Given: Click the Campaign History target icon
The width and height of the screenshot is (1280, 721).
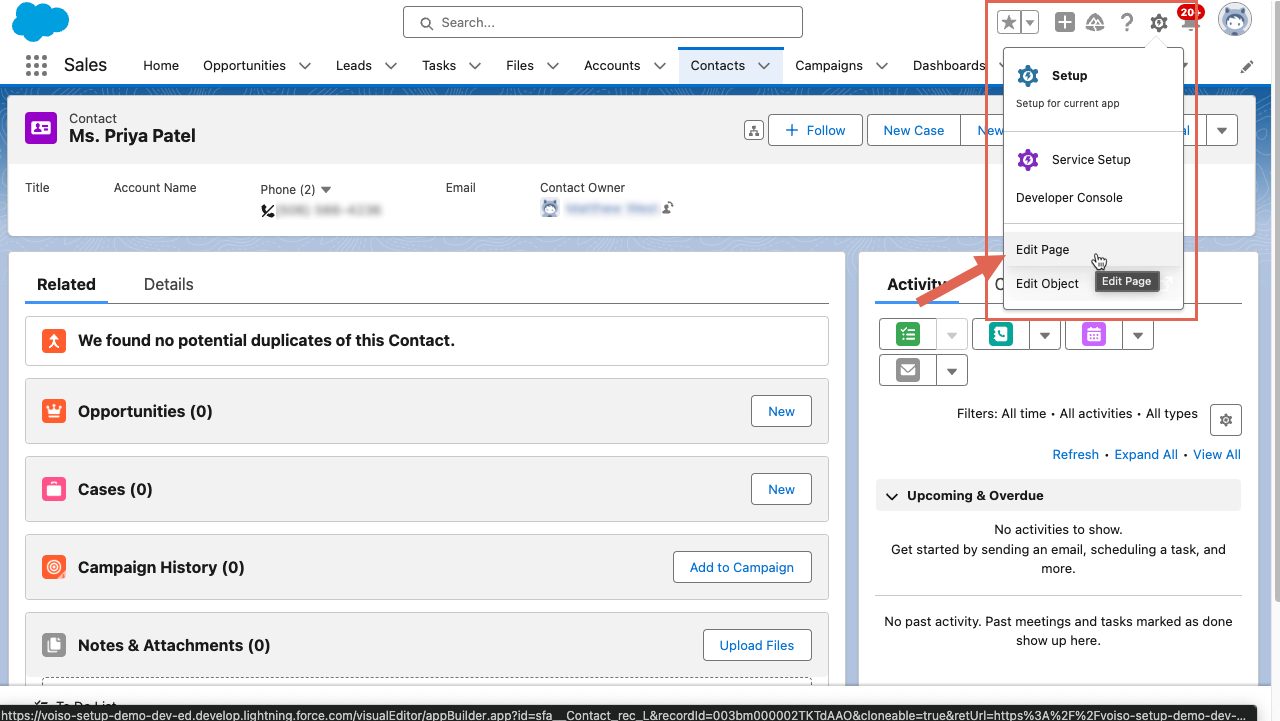Looking at the screenshot, I should 54,567.
